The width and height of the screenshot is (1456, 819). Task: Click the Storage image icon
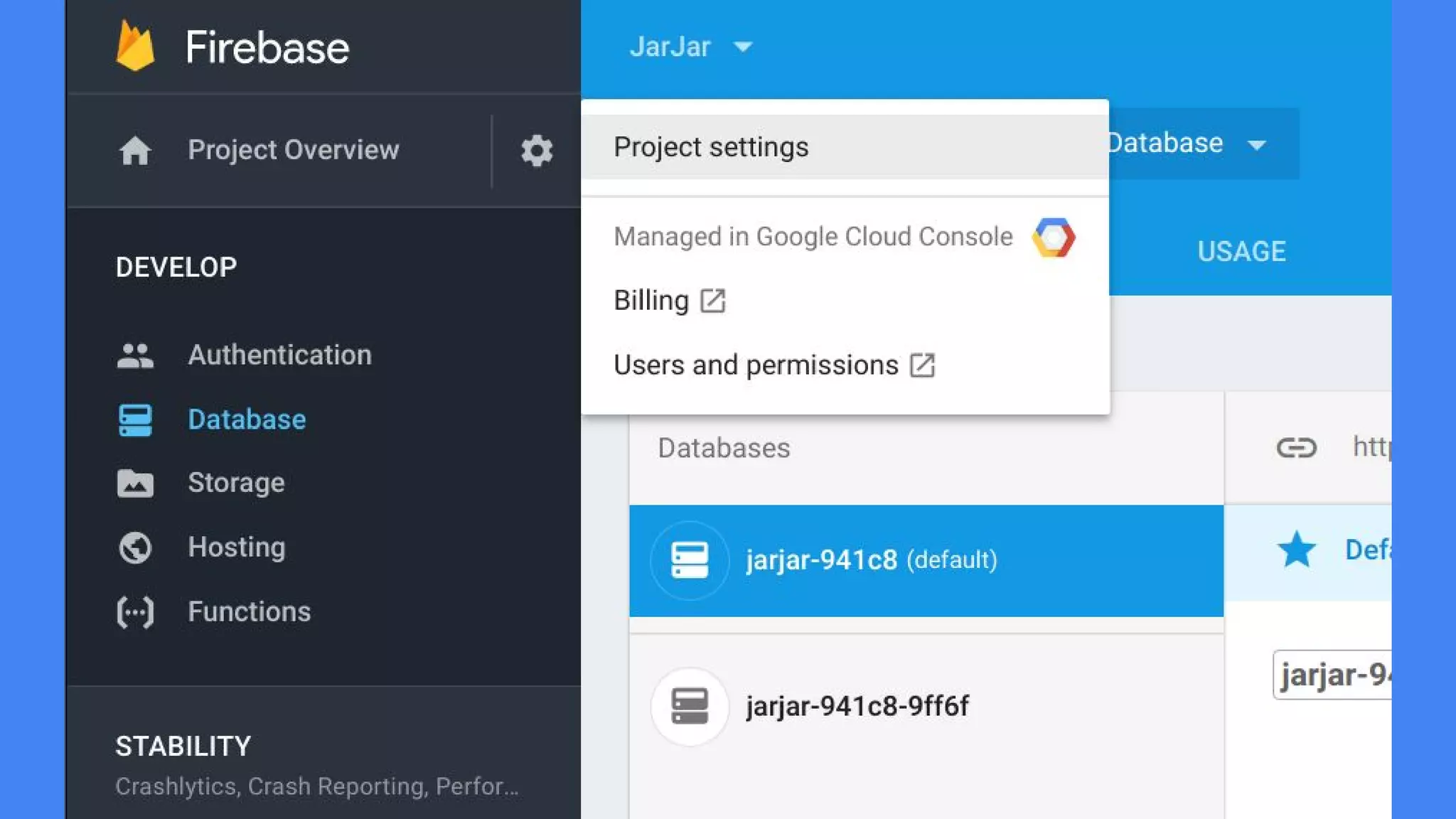(135, 483)
